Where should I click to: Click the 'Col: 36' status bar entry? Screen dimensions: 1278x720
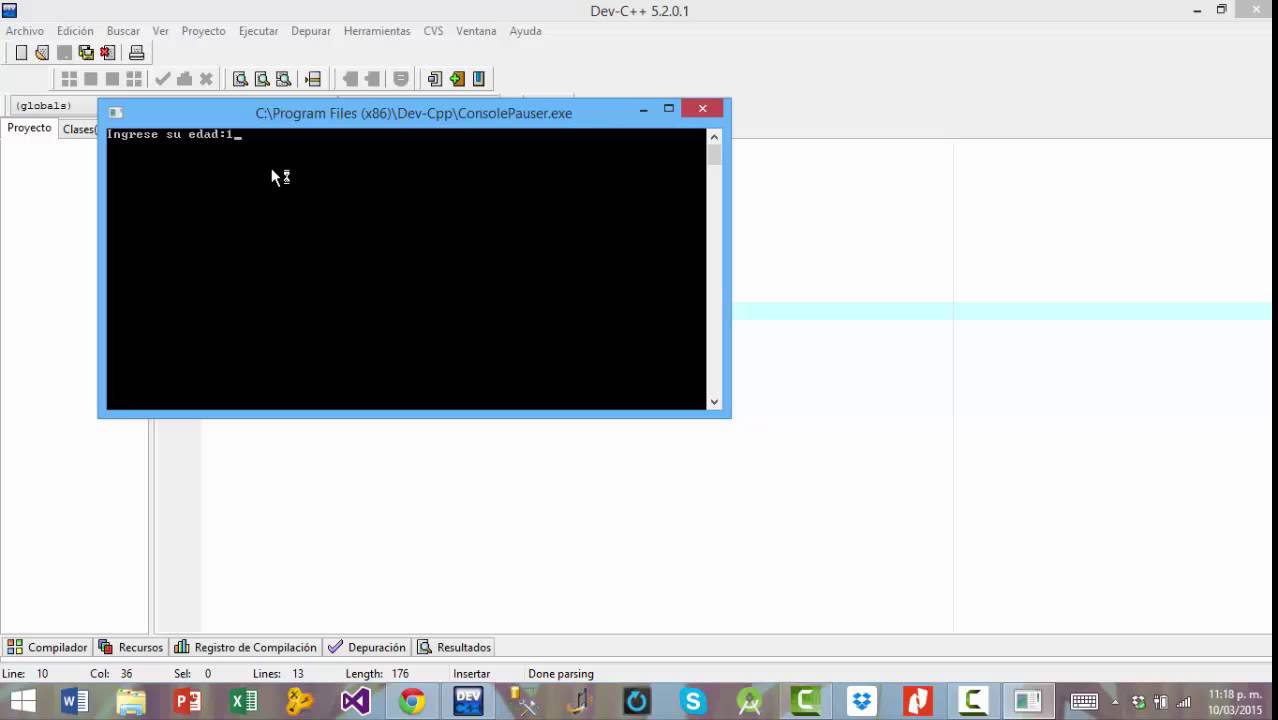[111, 674]
